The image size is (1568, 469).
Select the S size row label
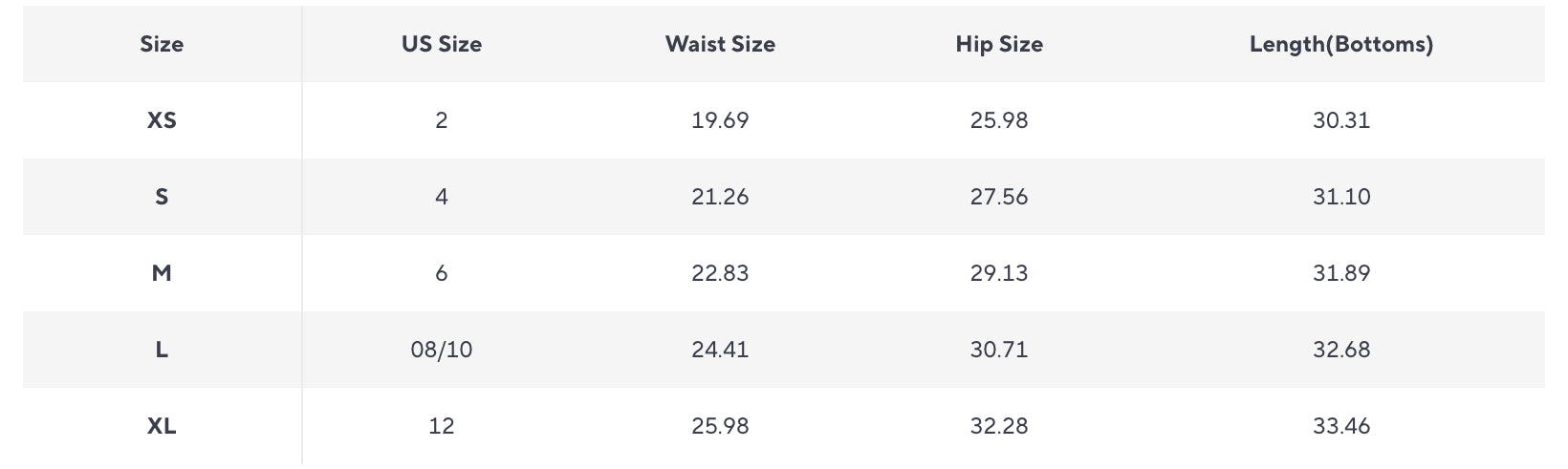(162, 197)
